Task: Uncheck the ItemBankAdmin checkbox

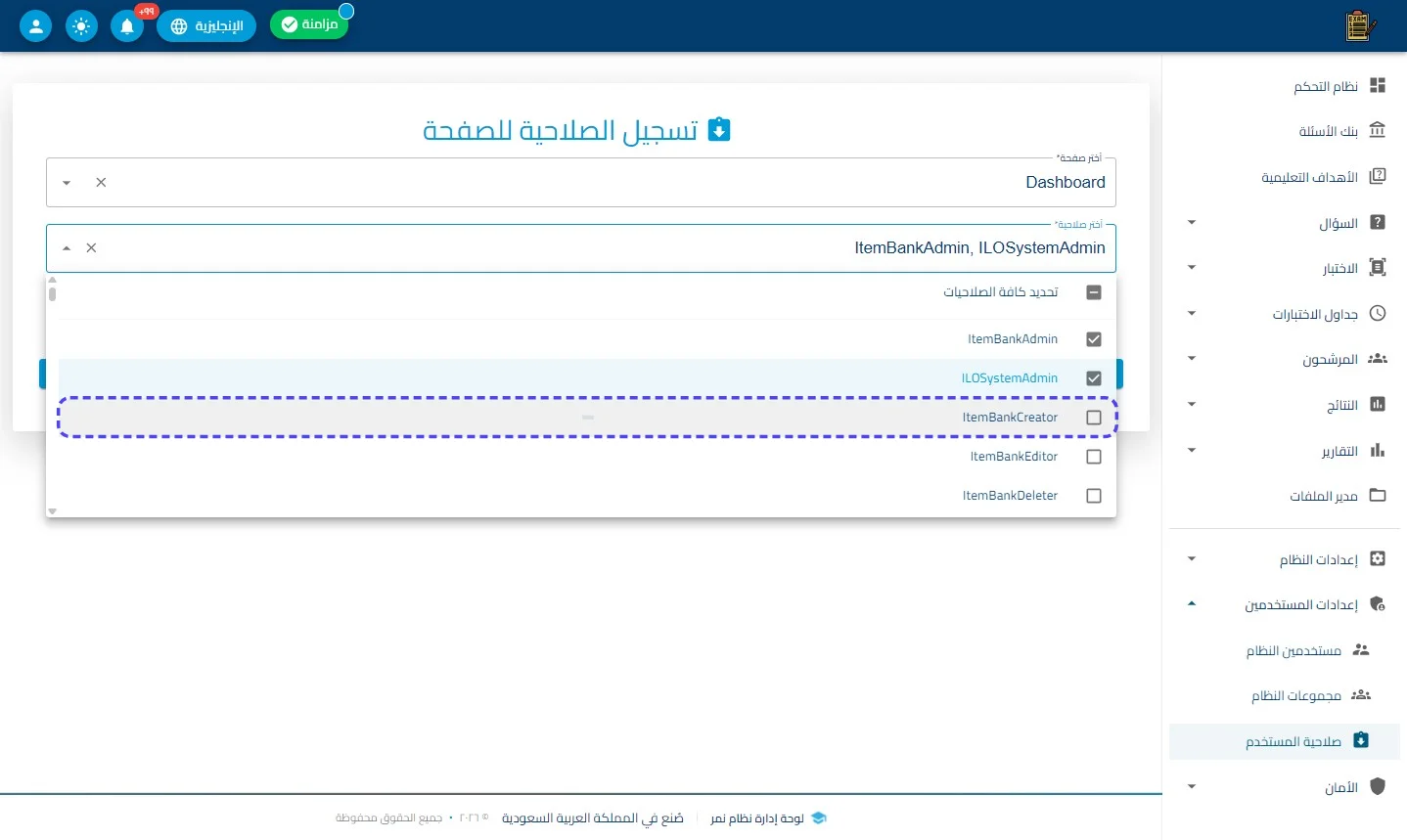Action: (1094, 339)
